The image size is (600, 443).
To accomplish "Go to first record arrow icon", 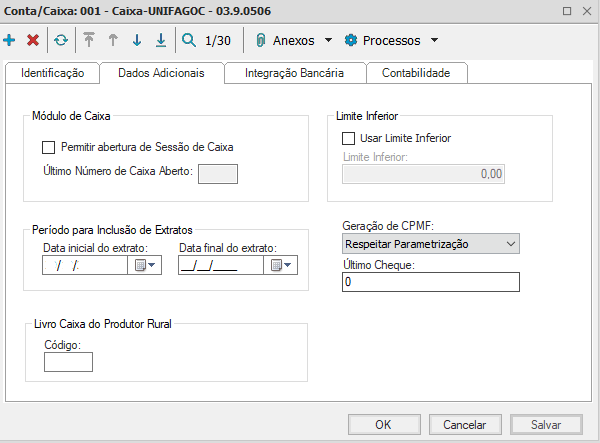I will (x=89, y=41).
